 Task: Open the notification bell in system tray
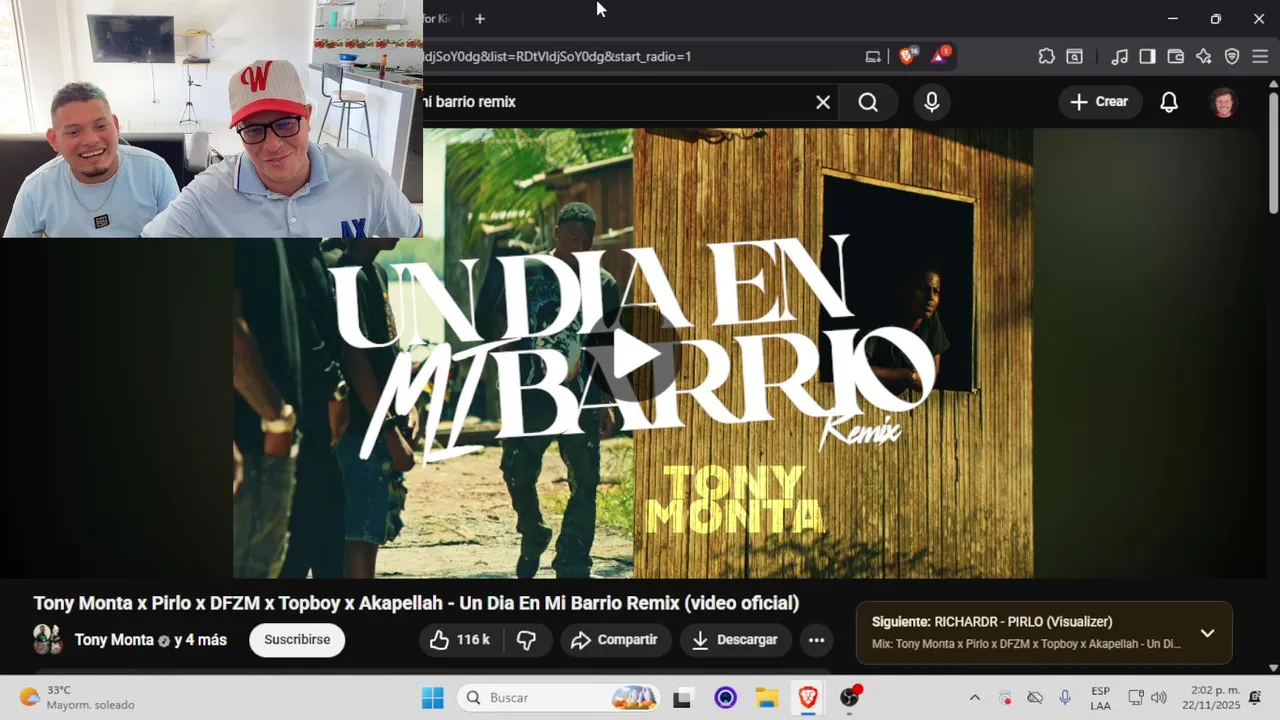[x=1255, y=698]
